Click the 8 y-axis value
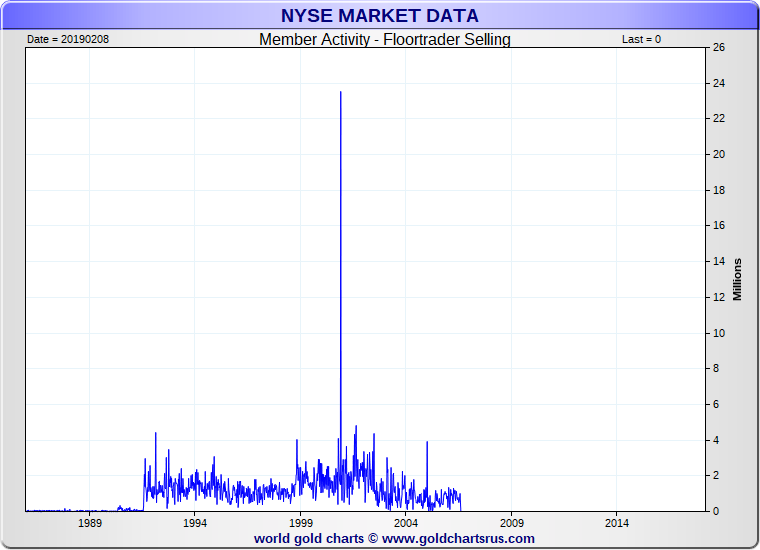The width and height of the screenshot is (760, 550). tap(716, 369)
